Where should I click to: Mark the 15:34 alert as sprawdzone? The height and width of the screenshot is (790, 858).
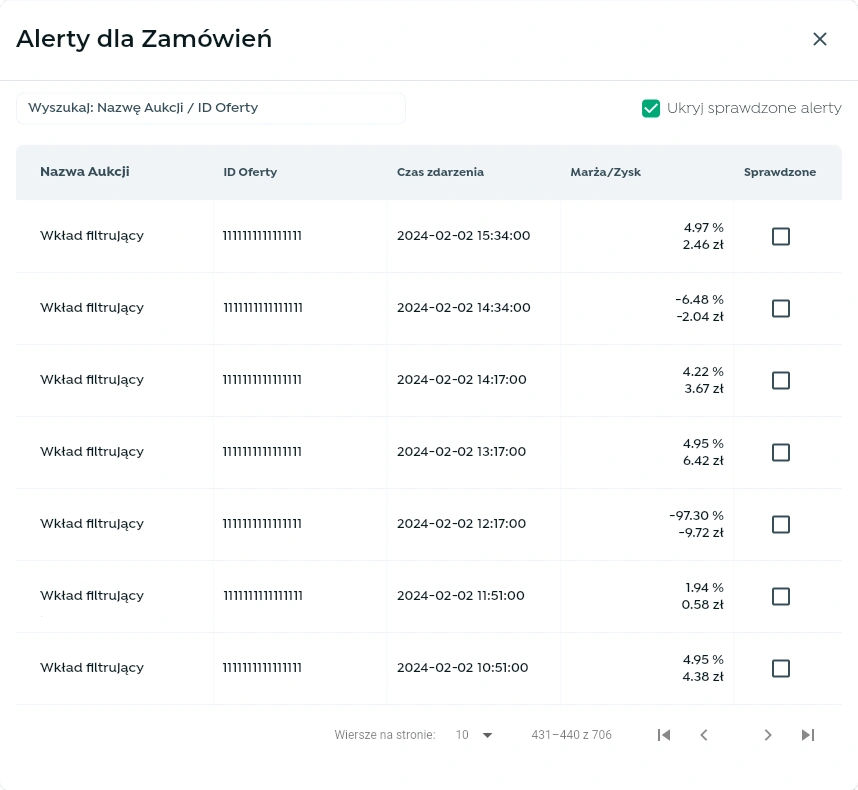pos(781,237)
